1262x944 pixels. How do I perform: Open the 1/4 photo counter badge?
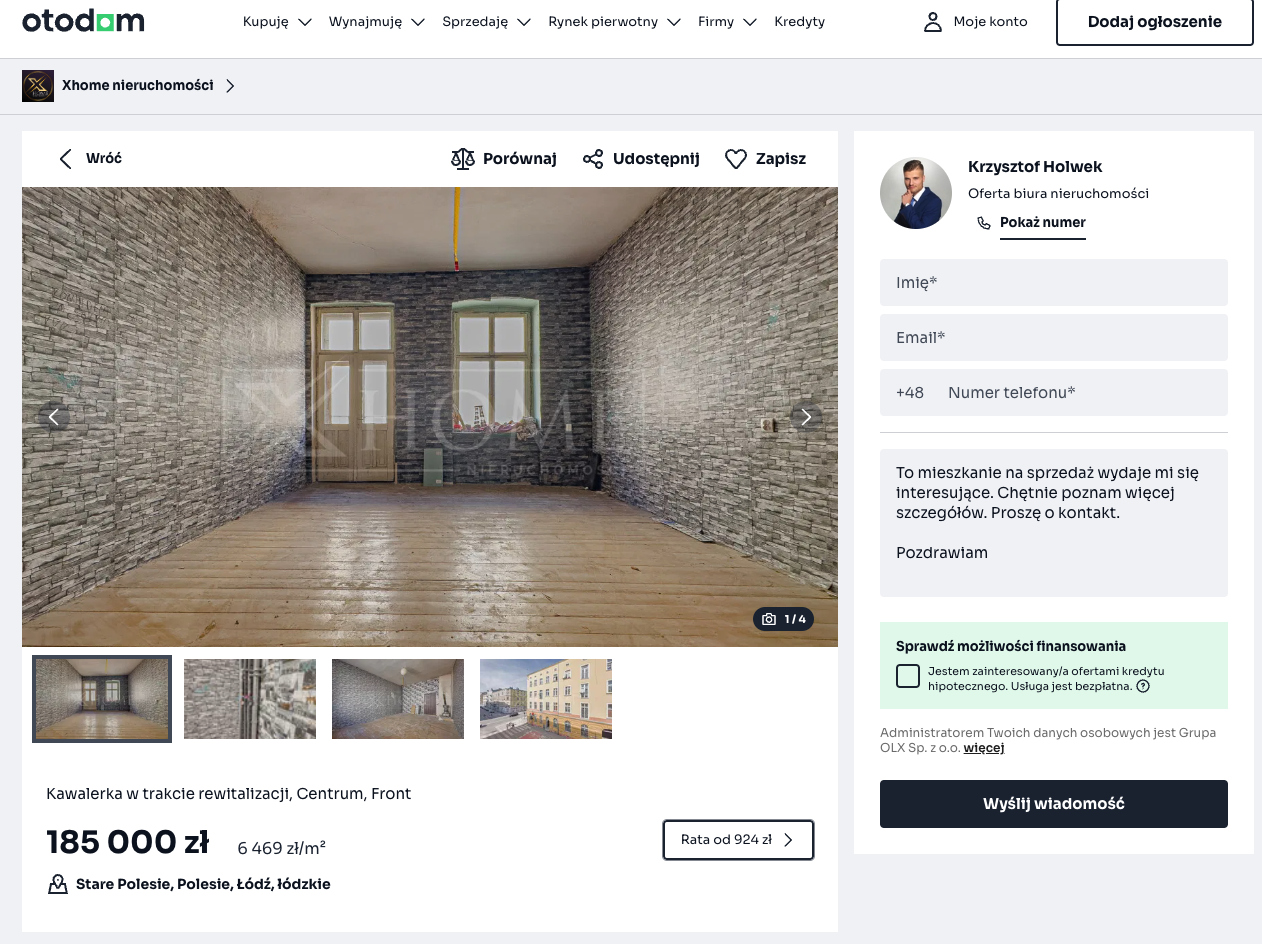pos(783,619)
